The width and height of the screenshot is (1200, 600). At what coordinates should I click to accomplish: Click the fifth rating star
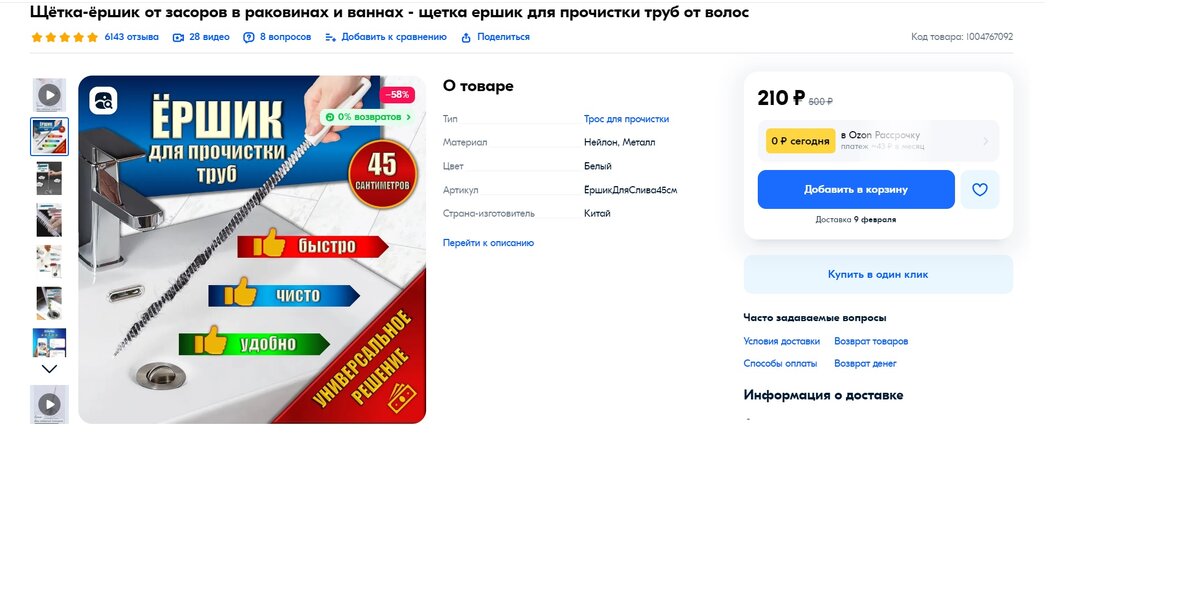click(x=90, y=37)
